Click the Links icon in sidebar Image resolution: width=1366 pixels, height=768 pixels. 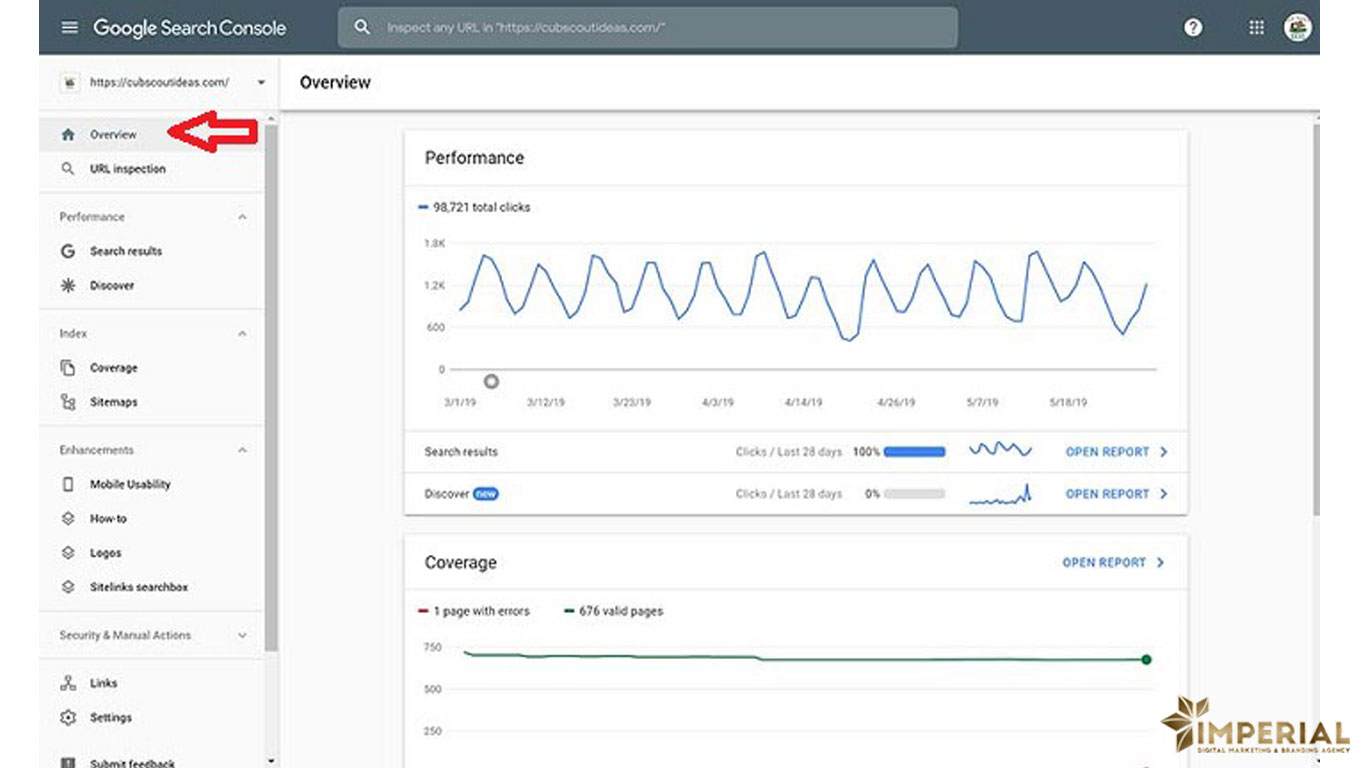coord(68,683)
